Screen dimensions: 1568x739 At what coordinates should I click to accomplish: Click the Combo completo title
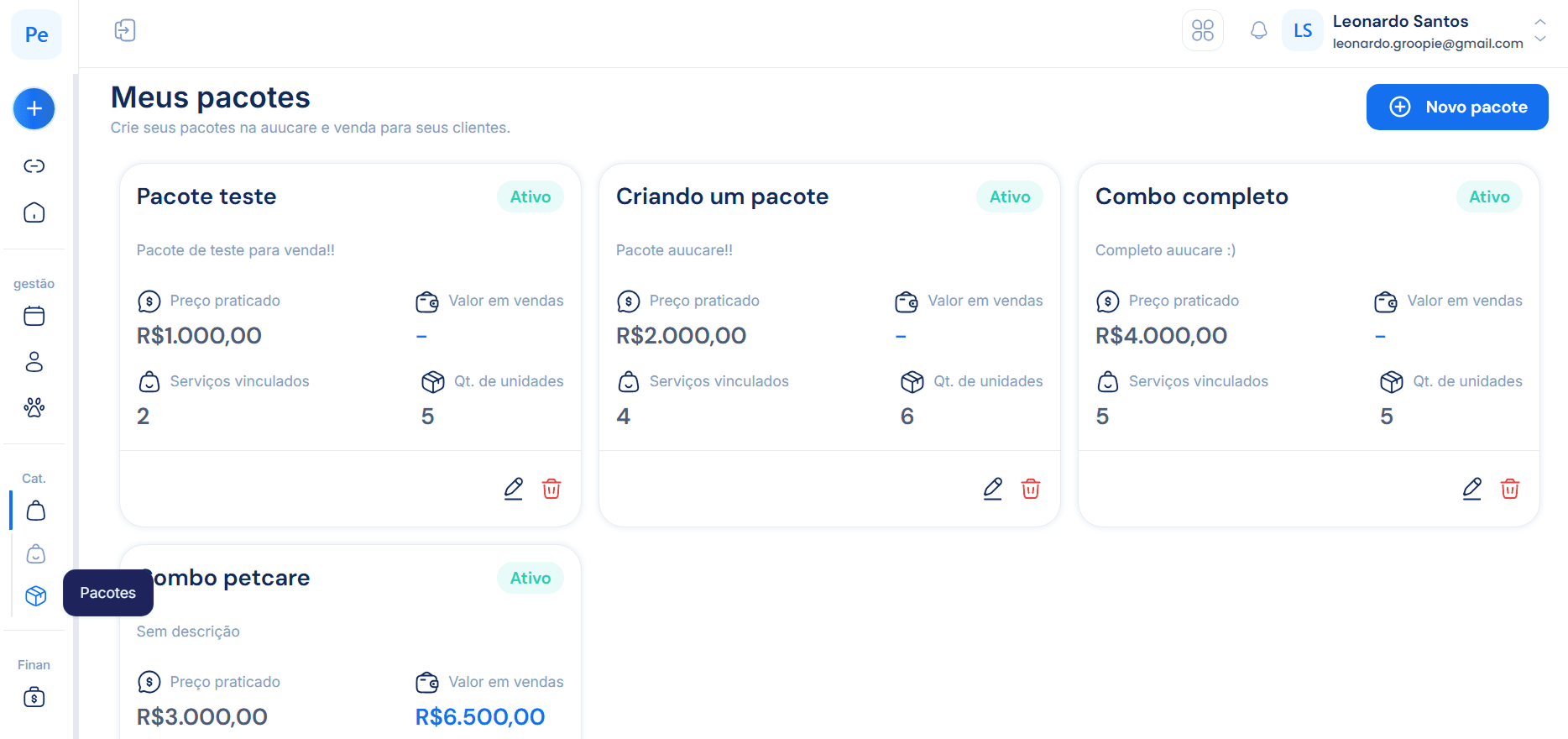point(1192,197)
